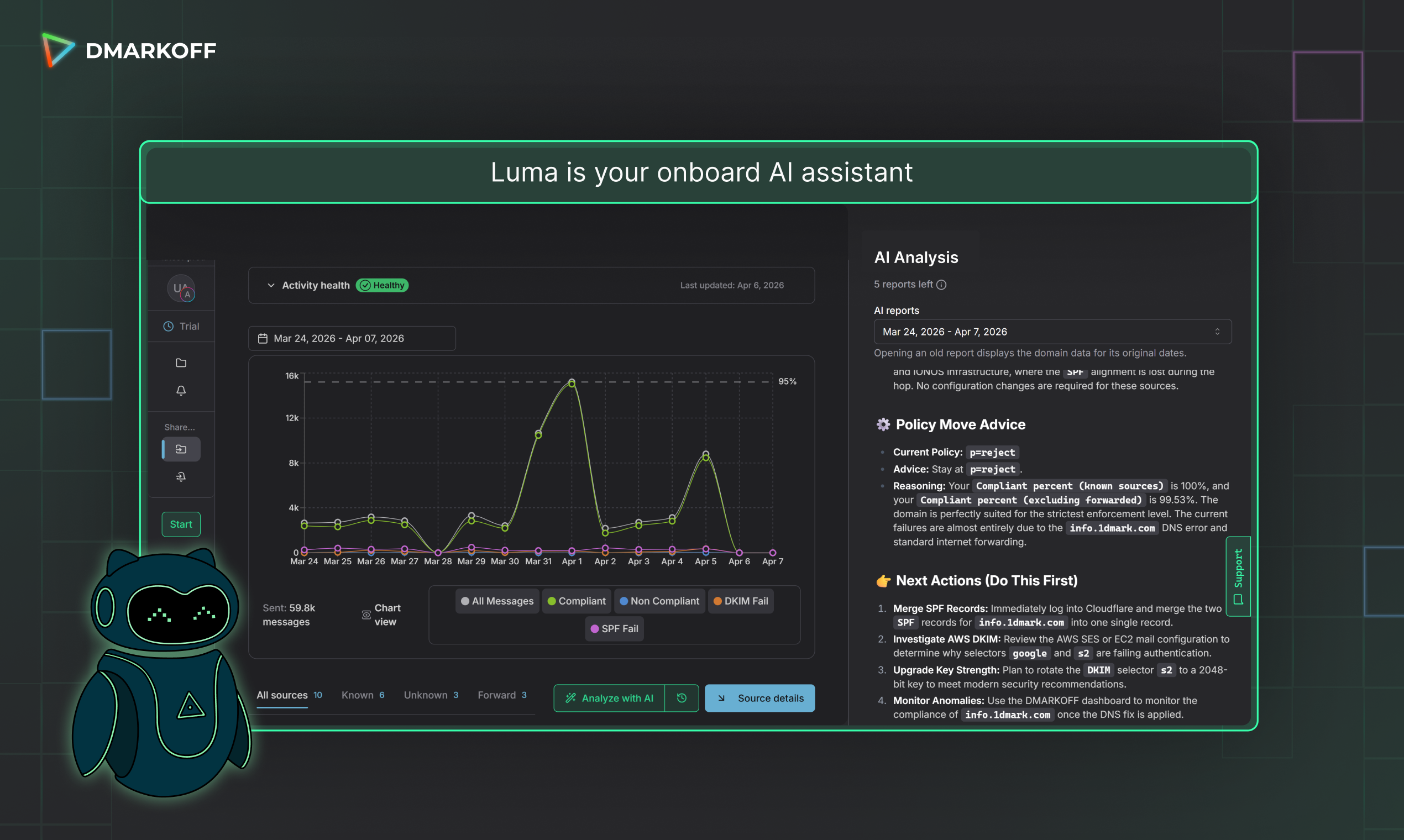Open the vertical Support side tab
Viewport: 1404px width, 840px height.
click(x=1238, y=576)
